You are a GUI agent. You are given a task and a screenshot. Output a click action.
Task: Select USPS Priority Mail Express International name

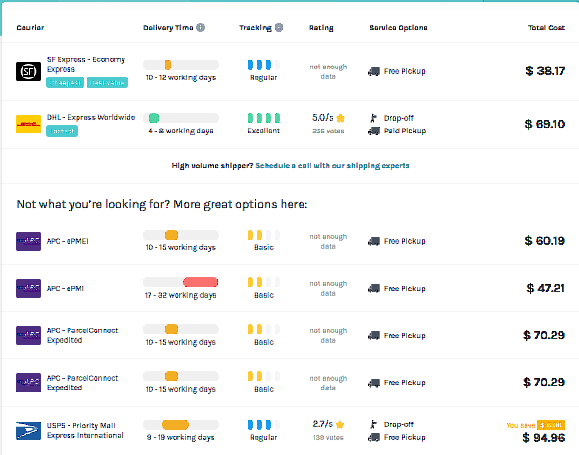pyautogui.click(x=85, y=431)
